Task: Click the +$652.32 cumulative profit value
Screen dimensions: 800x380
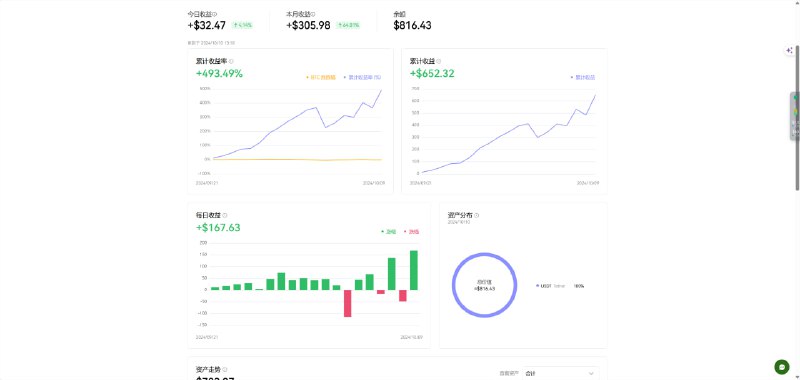Action: pyautogui.click(x=432, y=73)
